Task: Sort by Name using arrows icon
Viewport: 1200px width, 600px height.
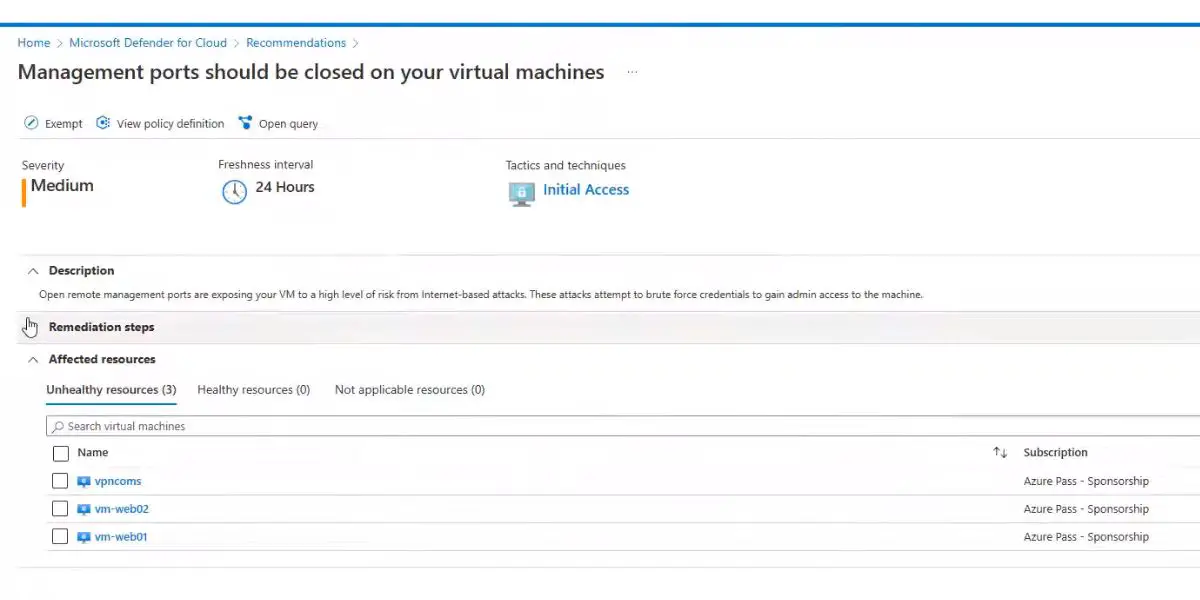Action: (1000, 452)
